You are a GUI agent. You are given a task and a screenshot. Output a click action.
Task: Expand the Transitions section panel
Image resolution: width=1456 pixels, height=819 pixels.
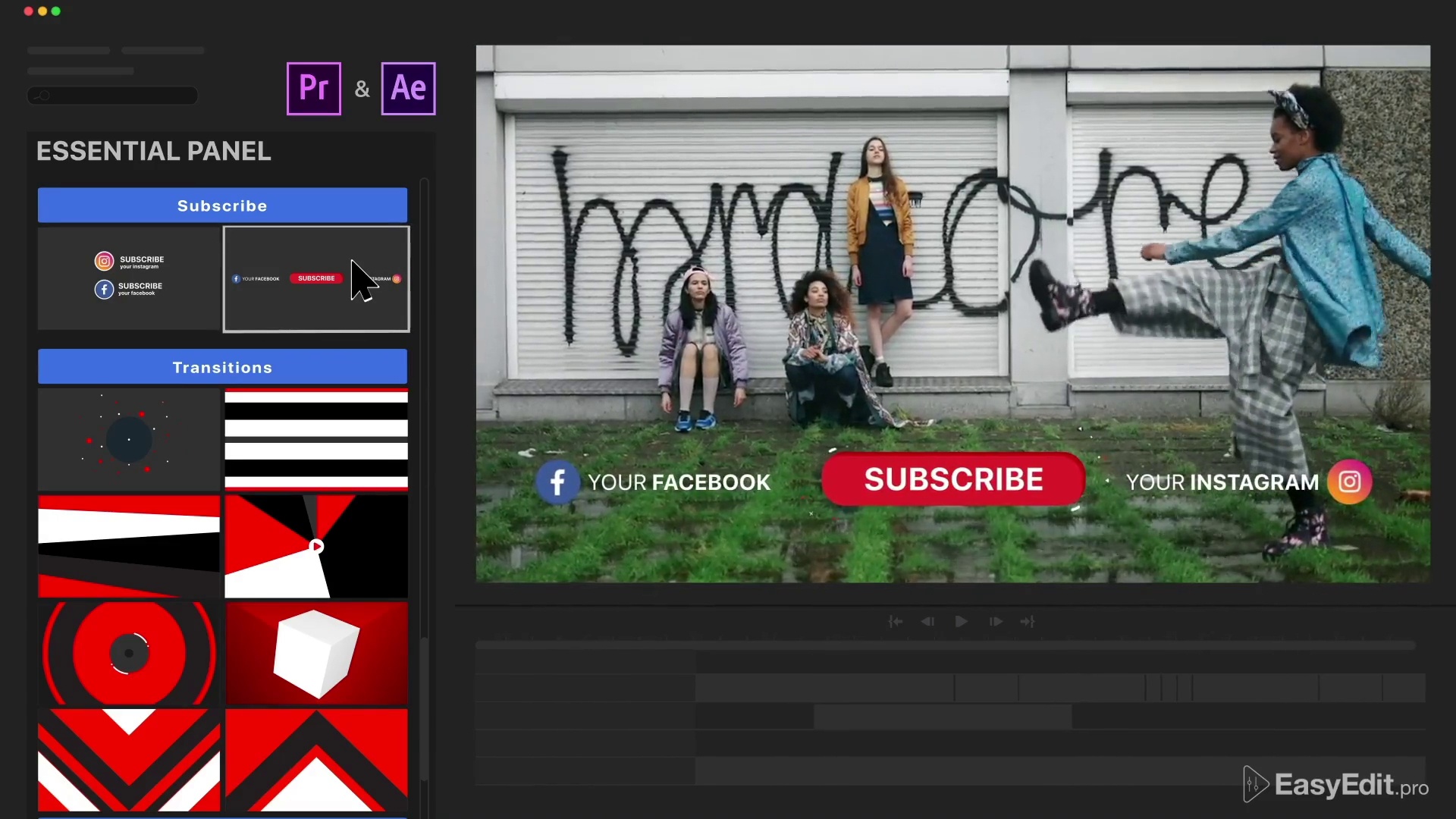[x=223, y=367]
